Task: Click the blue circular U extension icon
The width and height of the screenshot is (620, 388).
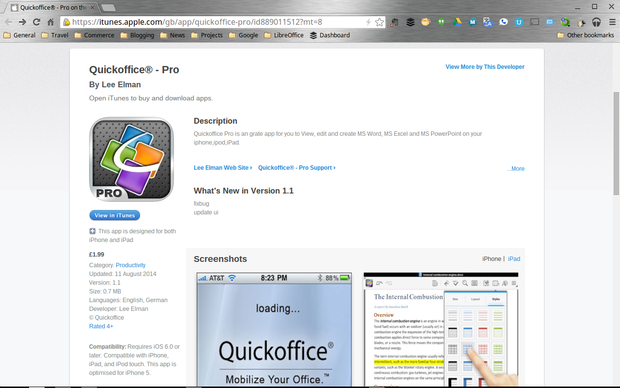Action: pos(519,22)
